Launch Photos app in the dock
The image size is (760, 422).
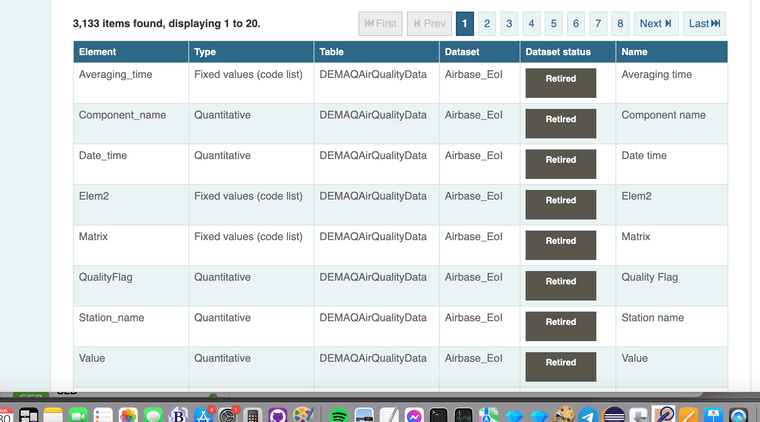128,415
